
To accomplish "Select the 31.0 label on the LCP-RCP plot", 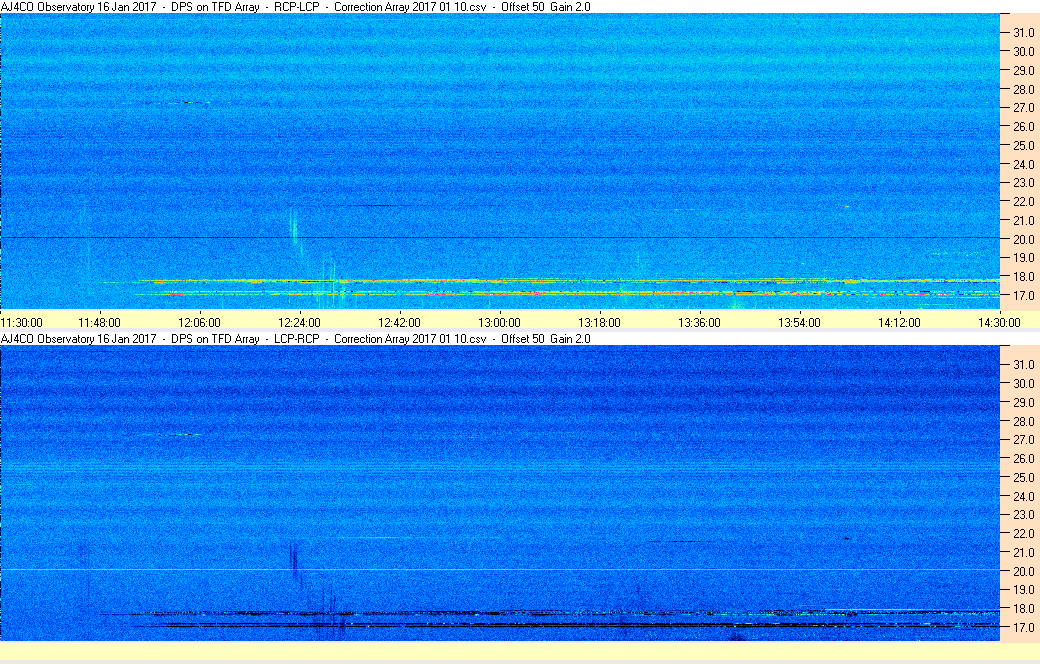I will click(1023, 365).
